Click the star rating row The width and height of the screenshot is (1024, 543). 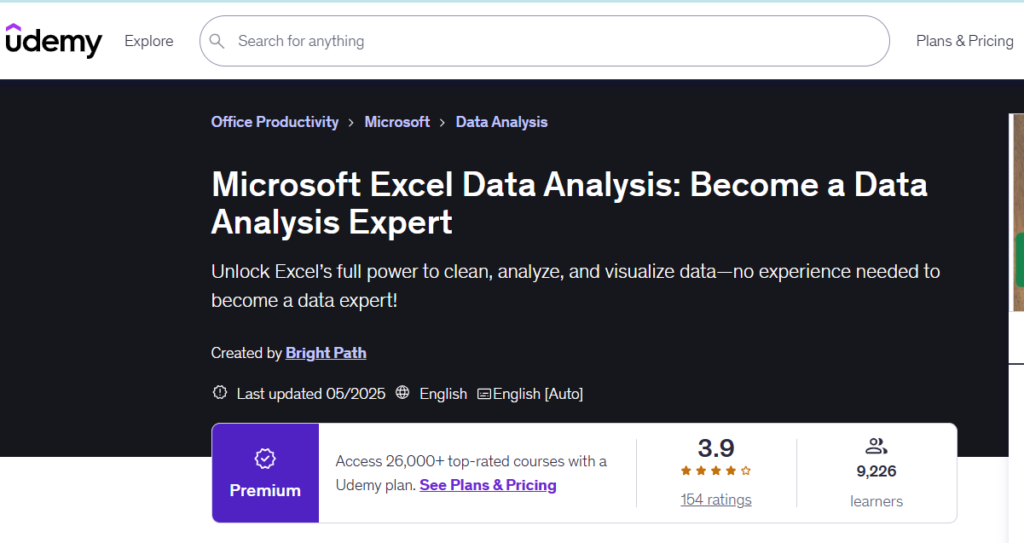click(x=716, y=470)
